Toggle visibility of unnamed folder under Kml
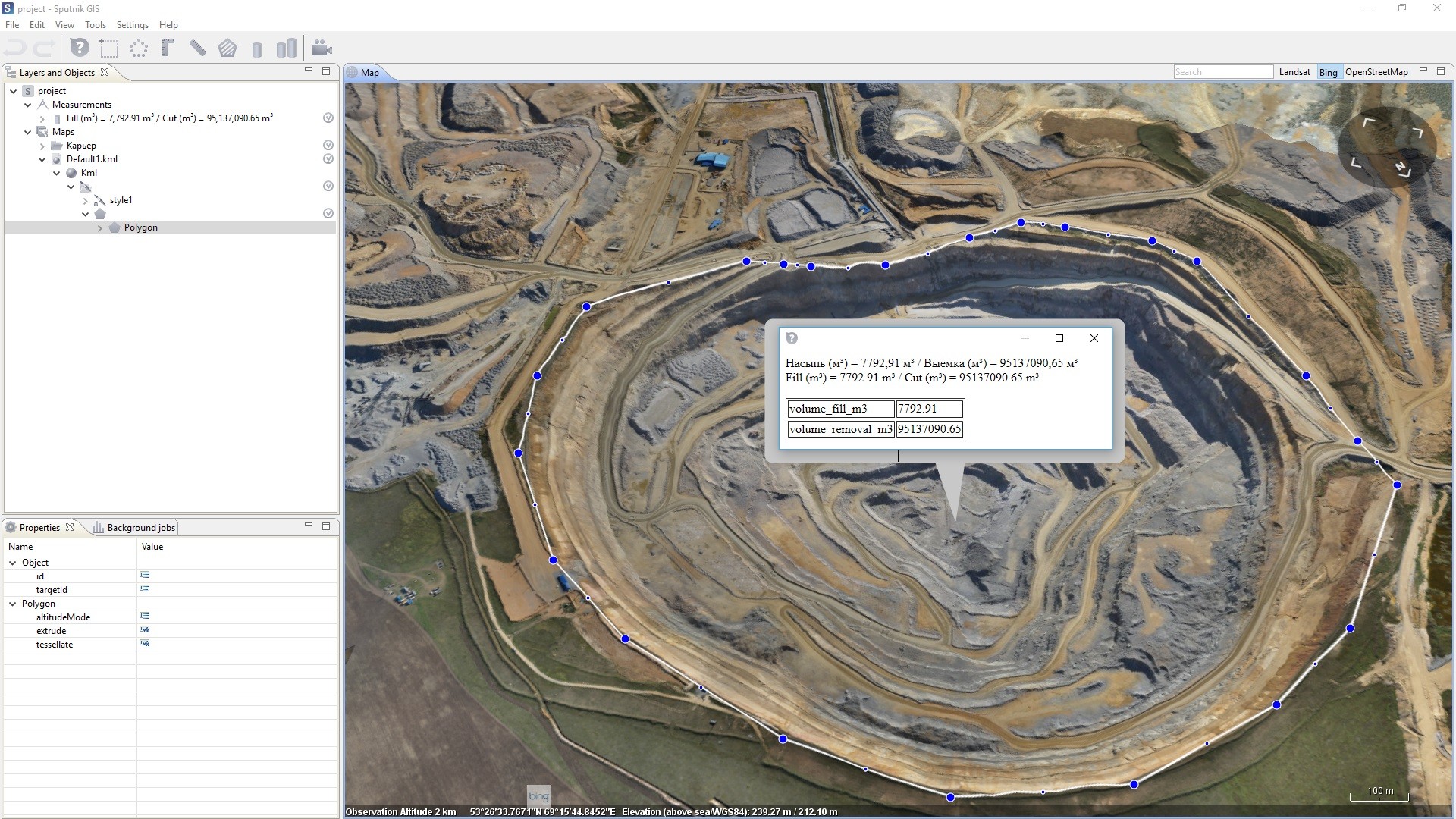 tap(328, 186)
